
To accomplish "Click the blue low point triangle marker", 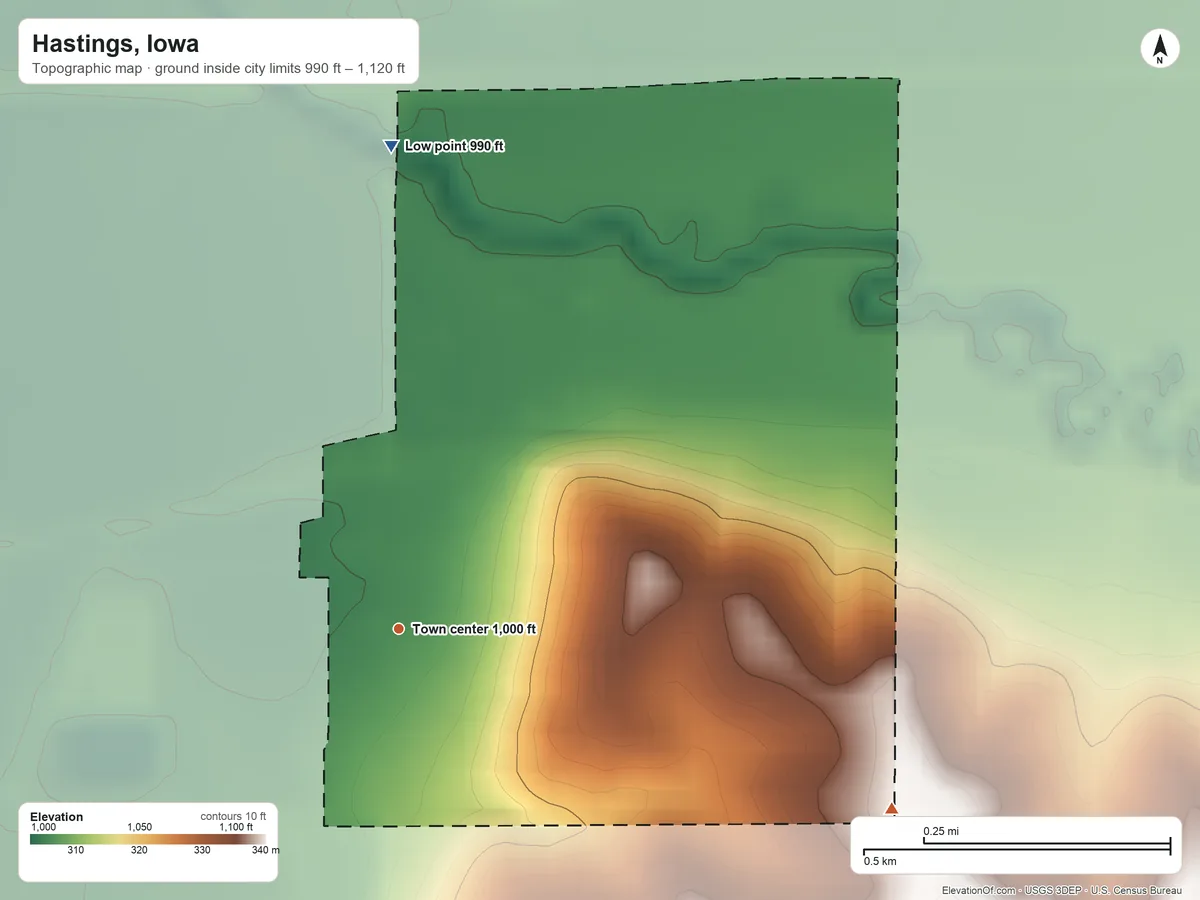I will point(391,147).
